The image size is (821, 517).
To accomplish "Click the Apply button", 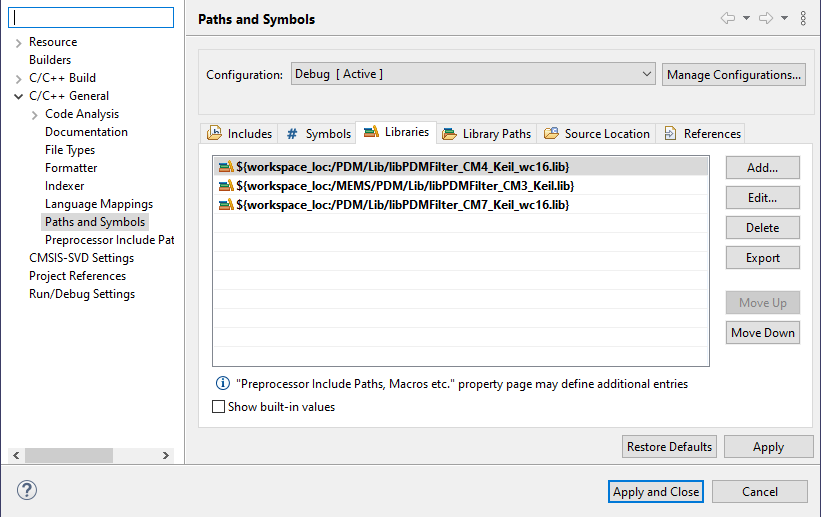I will pos(768,446).
